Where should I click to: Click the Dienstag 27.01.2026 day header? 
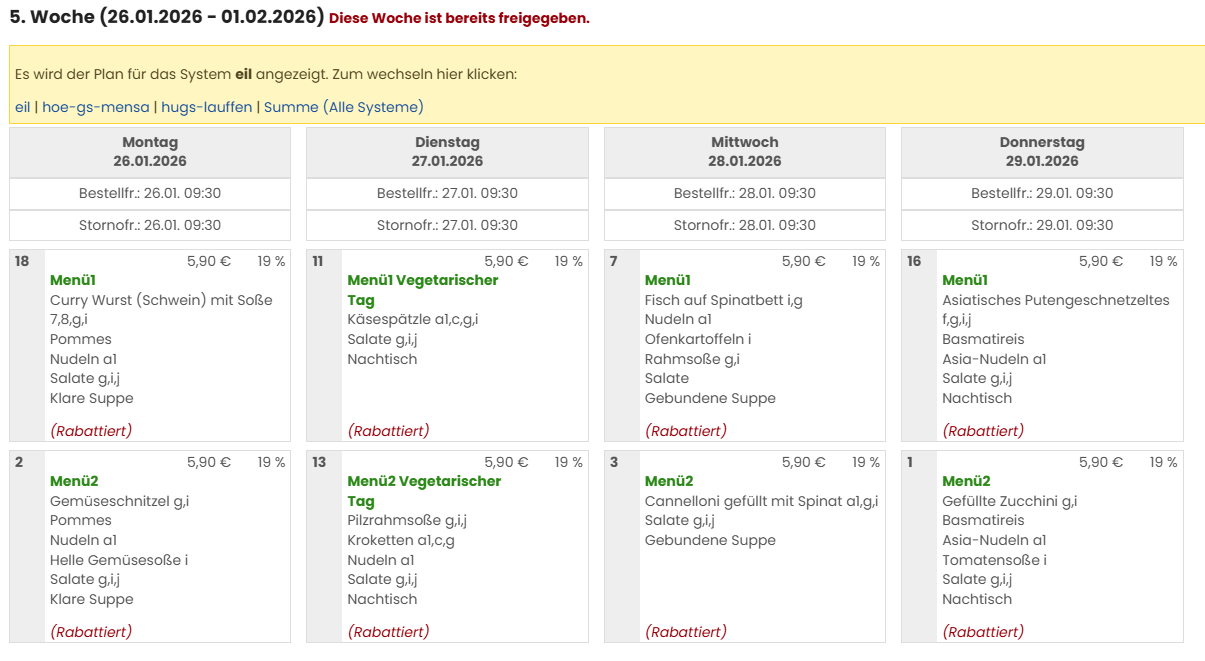[x=447, y=152]
